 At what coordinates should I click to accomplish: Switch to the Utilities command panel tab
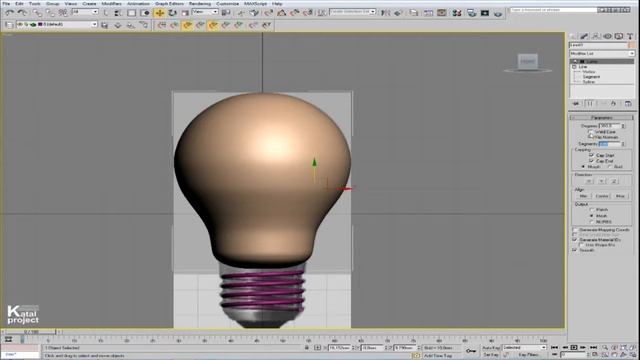pyautogui.click(x=630, y=36)
